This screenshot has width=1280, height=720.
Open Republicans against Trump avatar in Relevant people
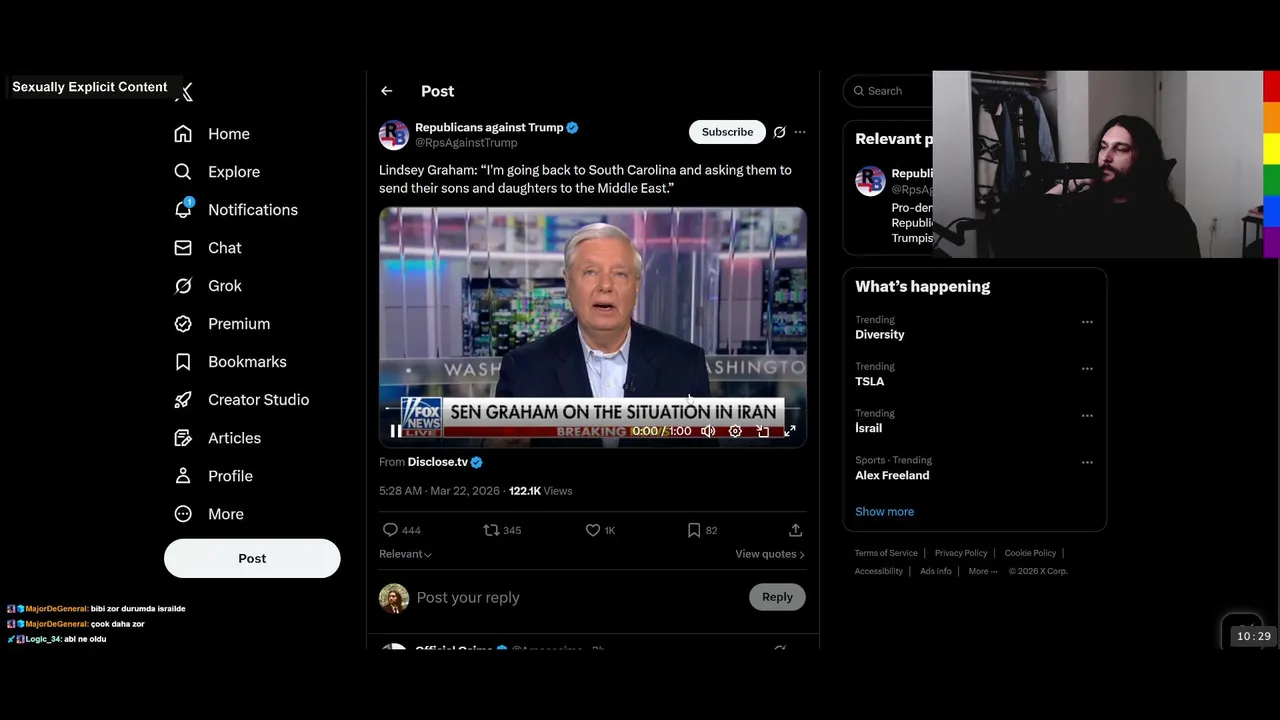coord(870,181)
